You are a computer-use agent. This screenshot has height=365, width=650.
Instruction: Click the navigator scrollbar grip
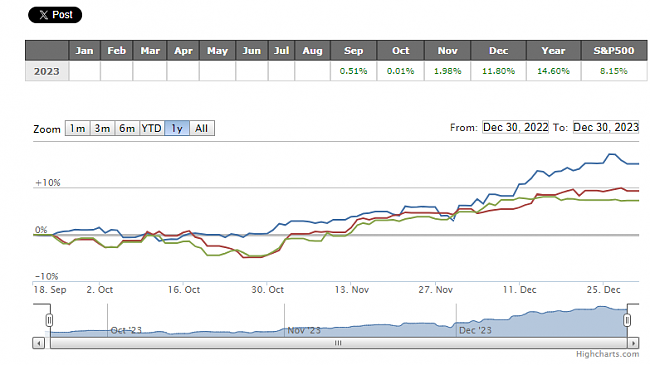point(338,343)
